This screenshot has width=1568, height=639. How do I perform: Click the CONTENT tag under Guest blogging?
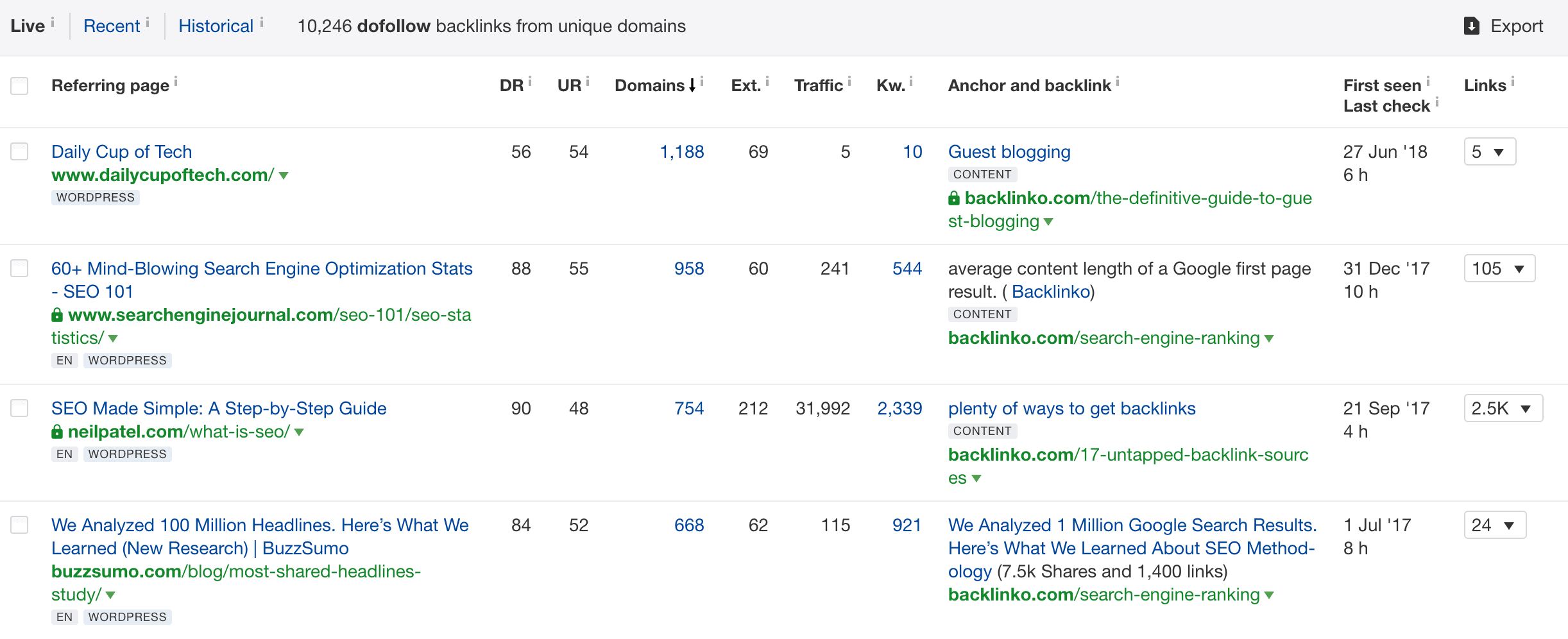click(982, 175)
